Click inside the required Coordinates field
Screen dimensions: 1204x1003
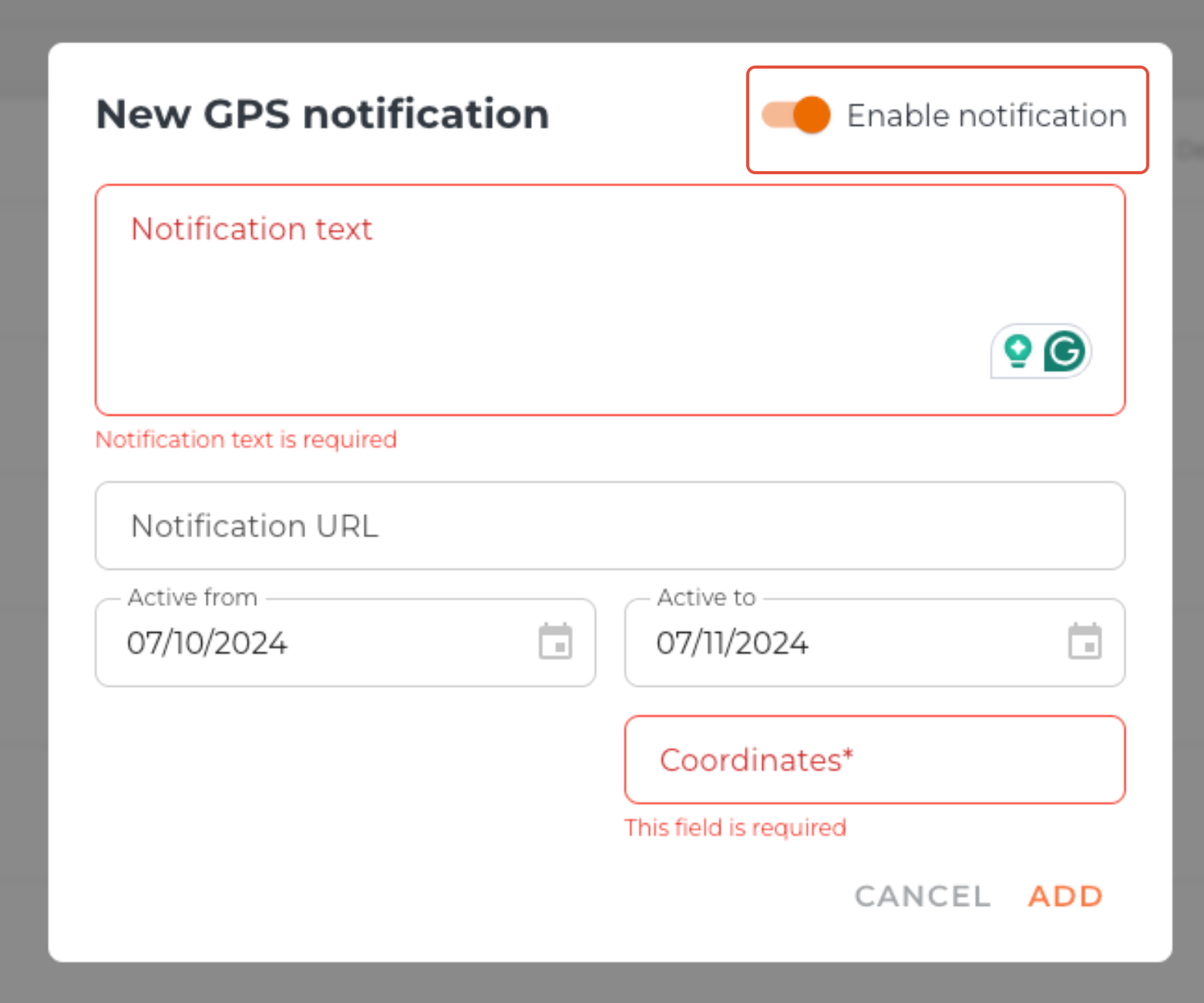874,759
